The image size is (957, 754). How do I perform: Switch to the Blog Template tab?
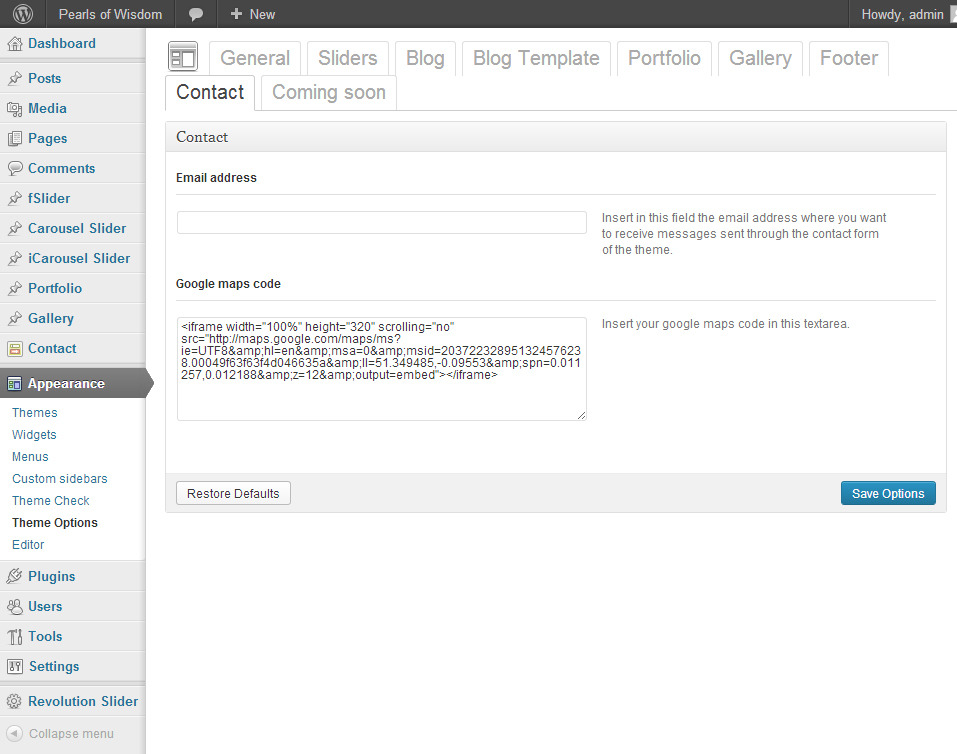535,58
